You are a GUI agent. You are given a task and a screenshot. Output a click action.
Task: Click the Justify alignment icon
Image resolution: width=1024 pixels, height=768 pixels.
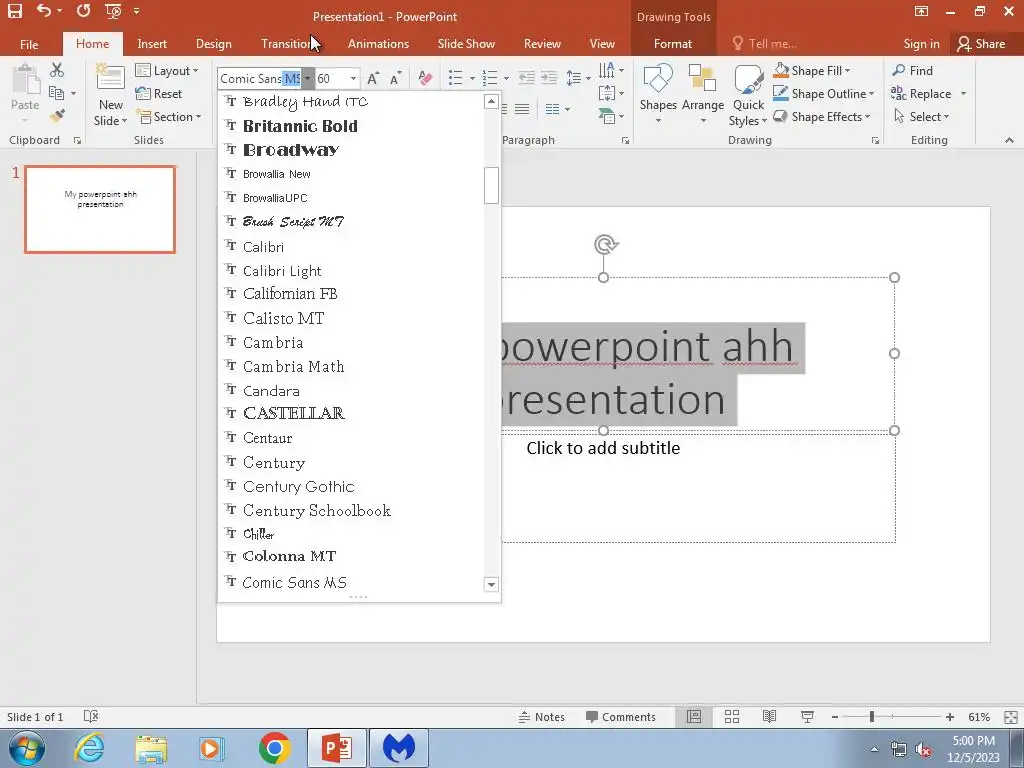[522, 109]
